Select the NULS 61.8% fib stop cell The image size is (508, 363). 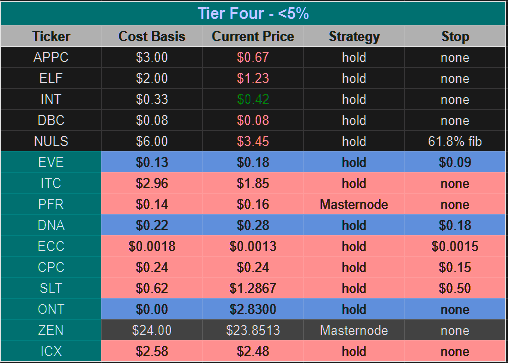[455, 141]
